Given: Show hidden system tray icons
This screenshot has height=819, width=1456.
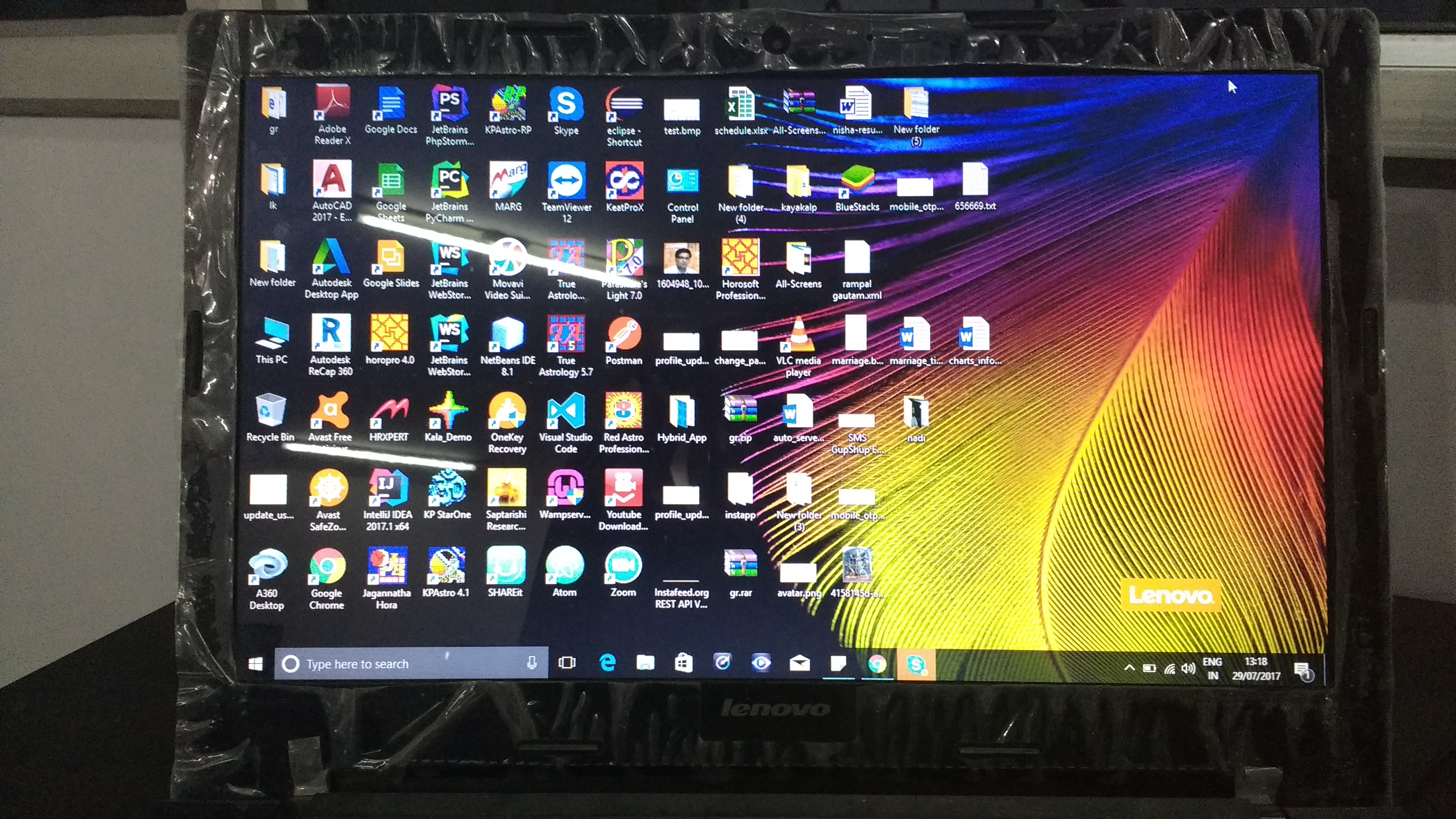Looking at the screenshot, I should [1129, 667].
